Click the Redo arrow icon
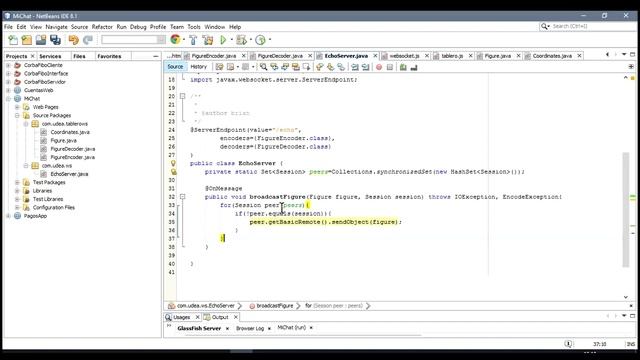 click(88, 40)
